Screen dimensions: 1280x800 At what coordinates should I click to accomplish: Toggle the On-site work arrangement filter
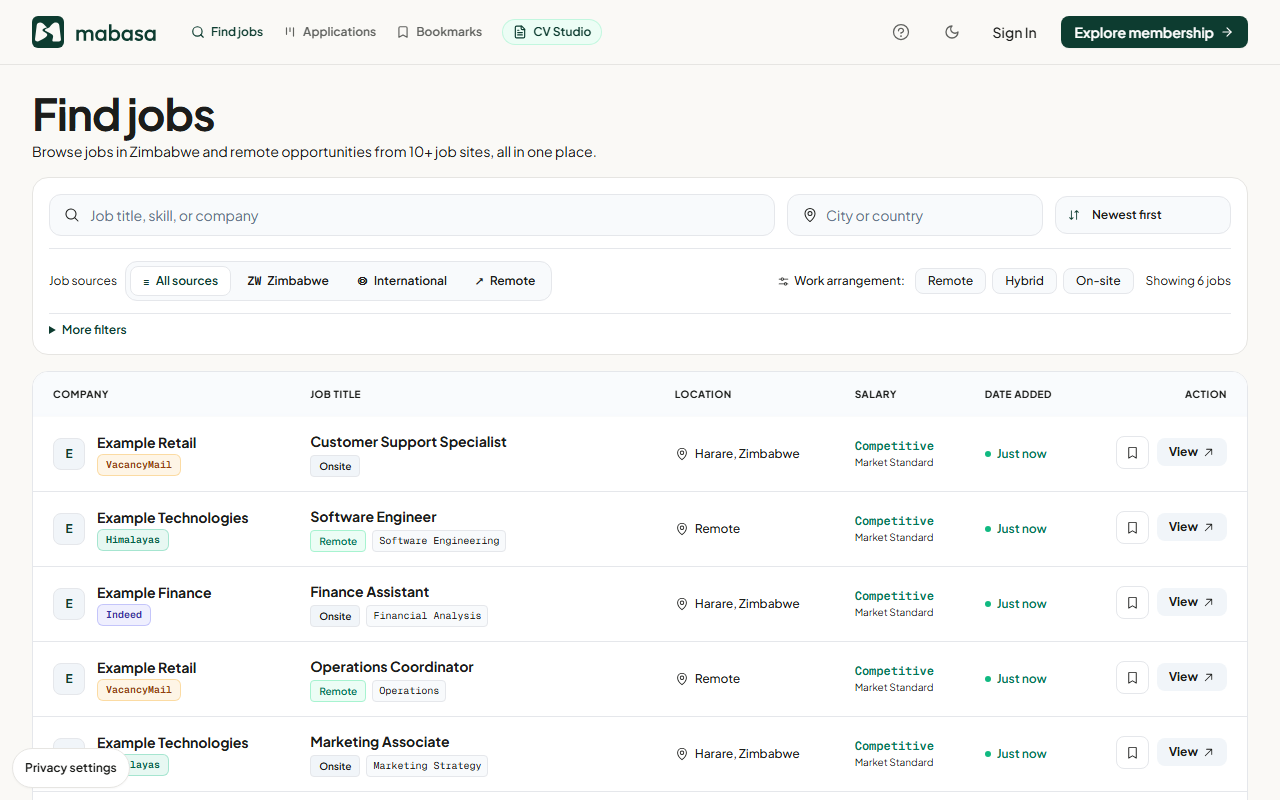(x=1098, y=281)
